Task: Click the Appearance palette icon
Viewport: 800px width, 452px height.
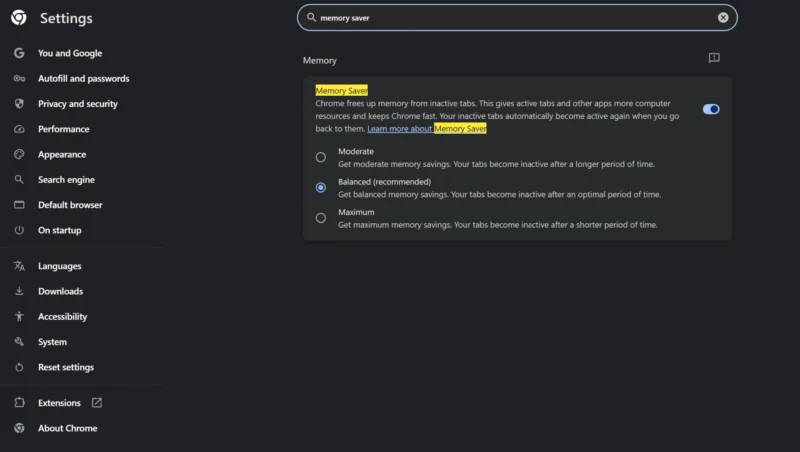Action: [x=19, y=154]
